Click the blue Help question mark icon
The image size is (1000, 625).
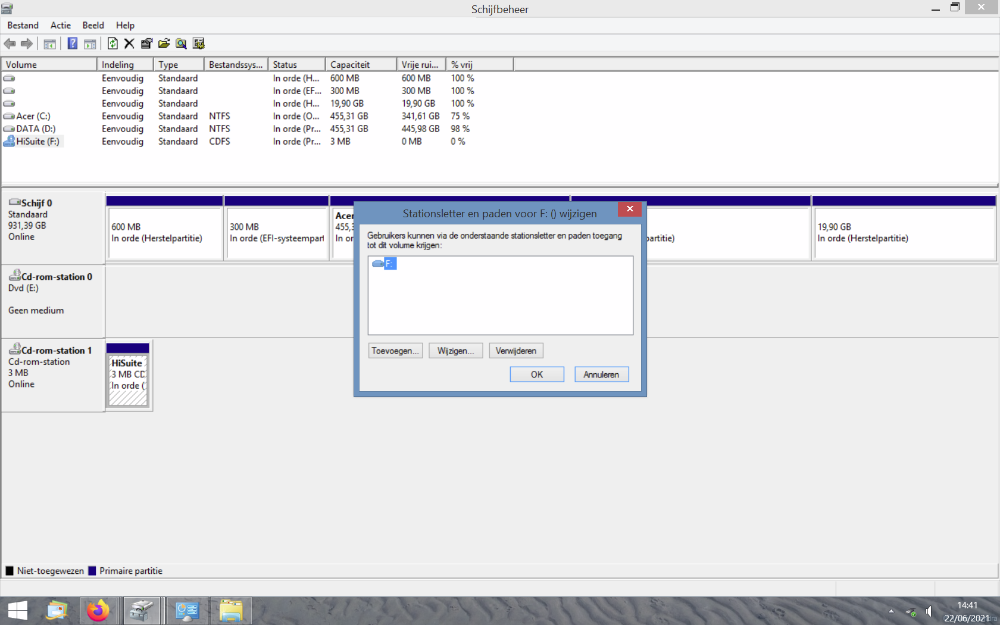point(72,44)
